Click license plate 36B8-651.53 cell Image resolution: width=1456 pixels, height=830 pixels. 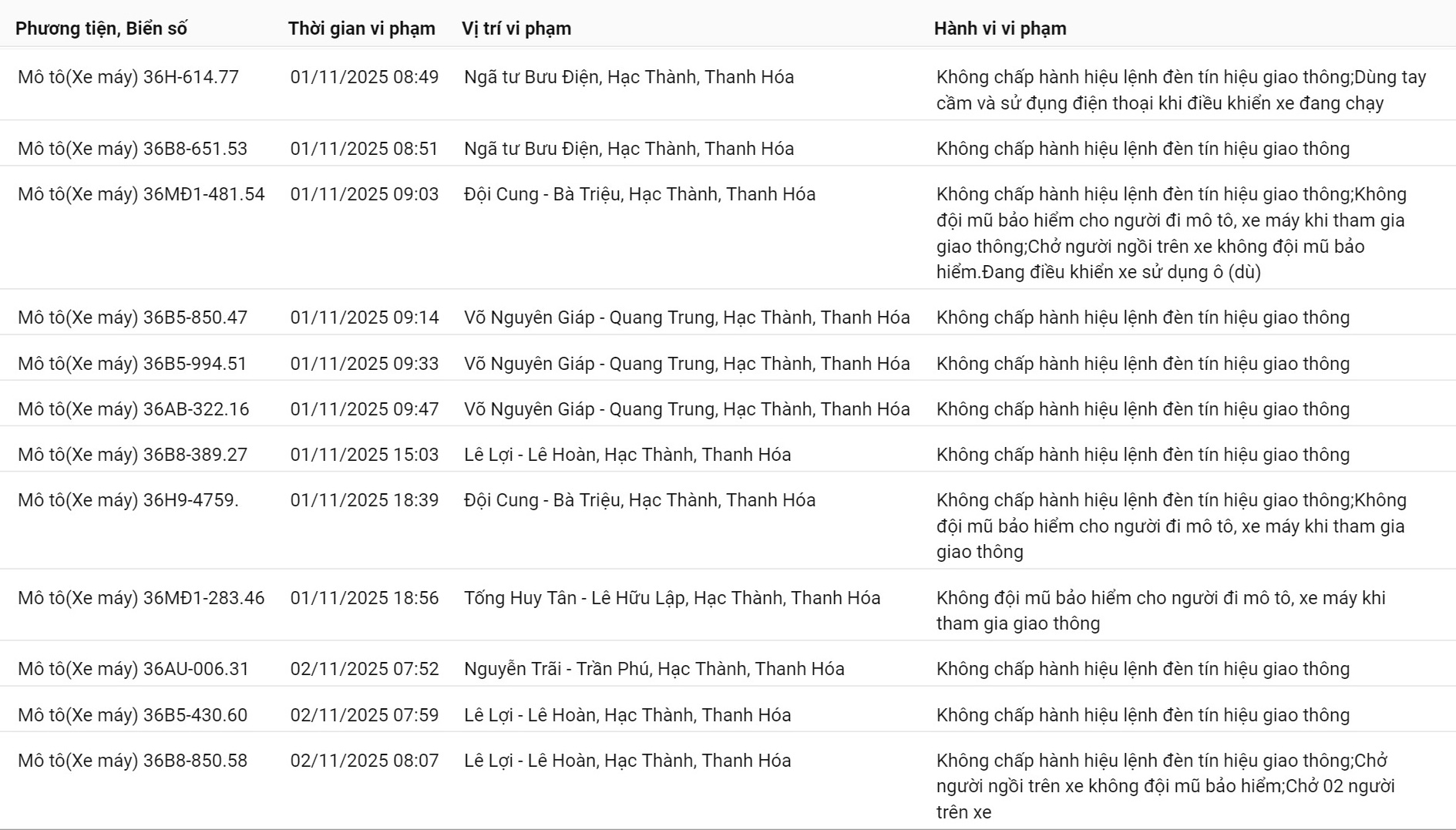pyautogui.click(x=133, y=149)
